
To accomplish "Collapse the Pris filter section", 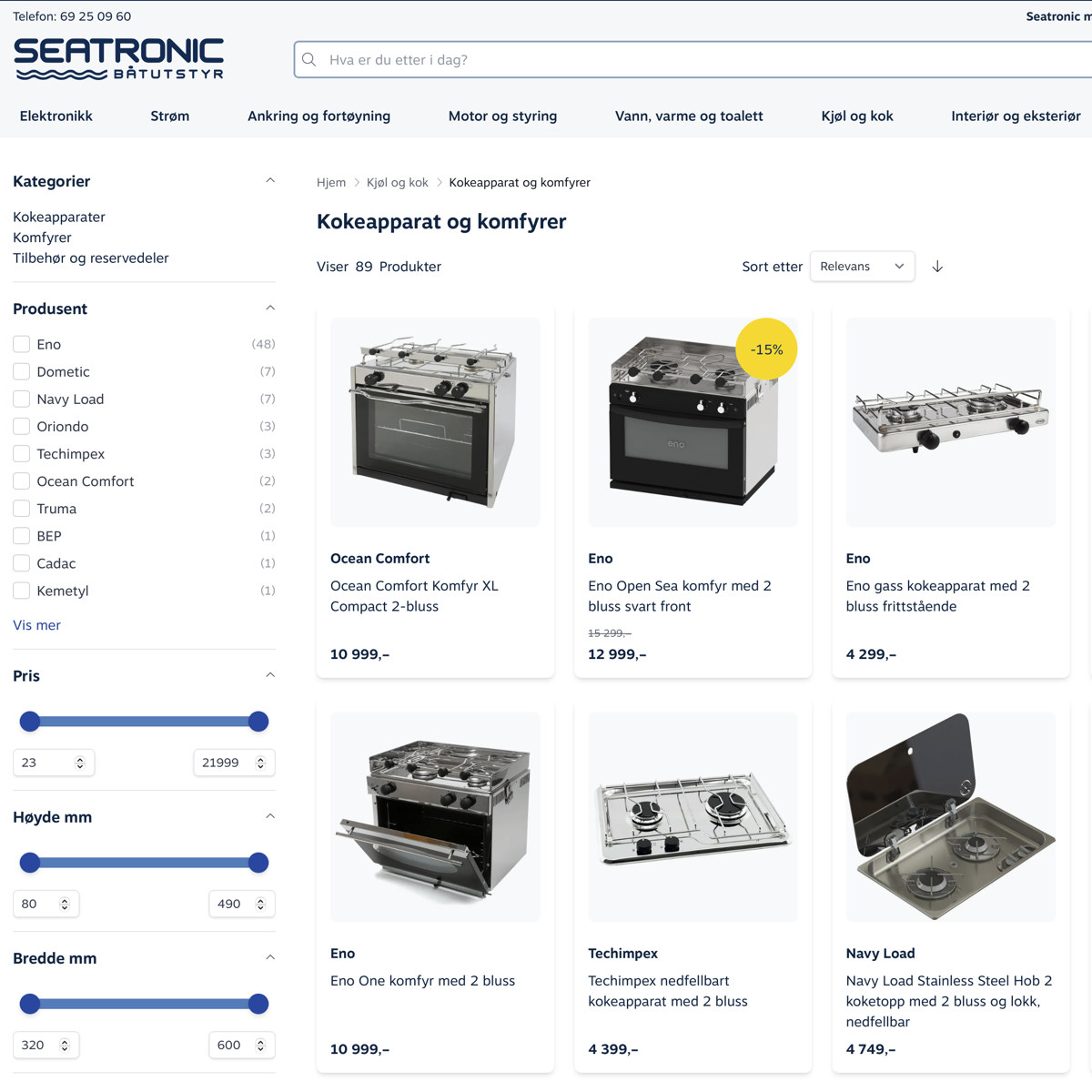I will coord(270,674).
